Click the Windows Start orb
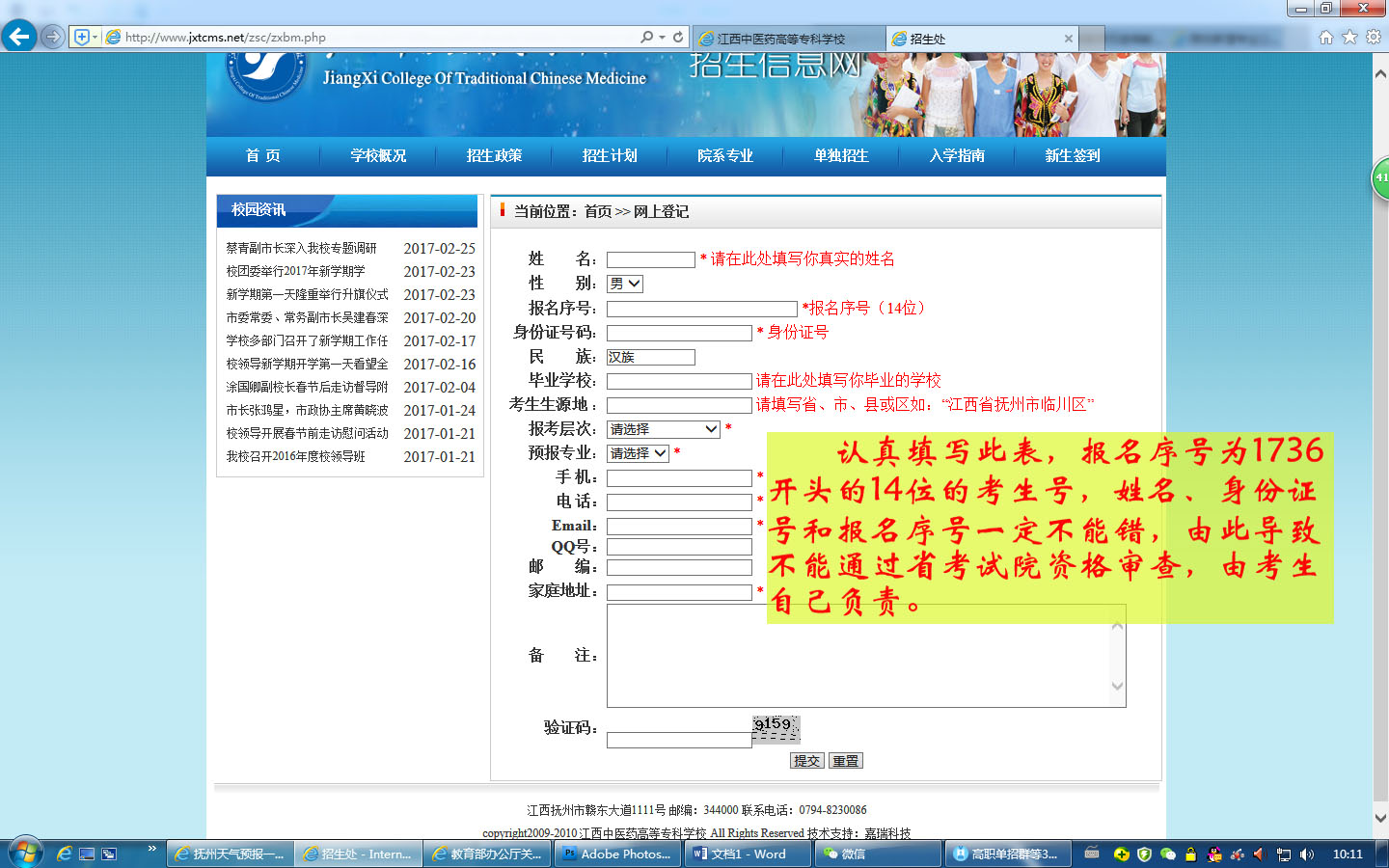Screen dimensions: 1389x868 tap(24, 854)
